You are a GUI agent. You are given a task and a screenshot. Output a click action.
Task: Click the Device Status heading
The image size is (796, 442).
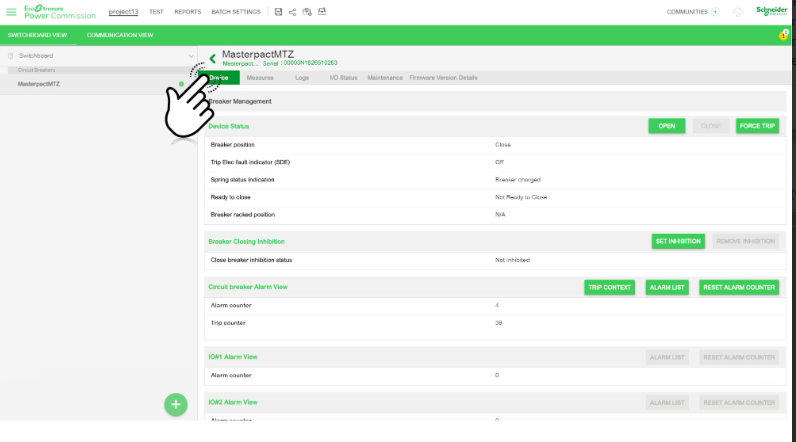click(228, 126)
